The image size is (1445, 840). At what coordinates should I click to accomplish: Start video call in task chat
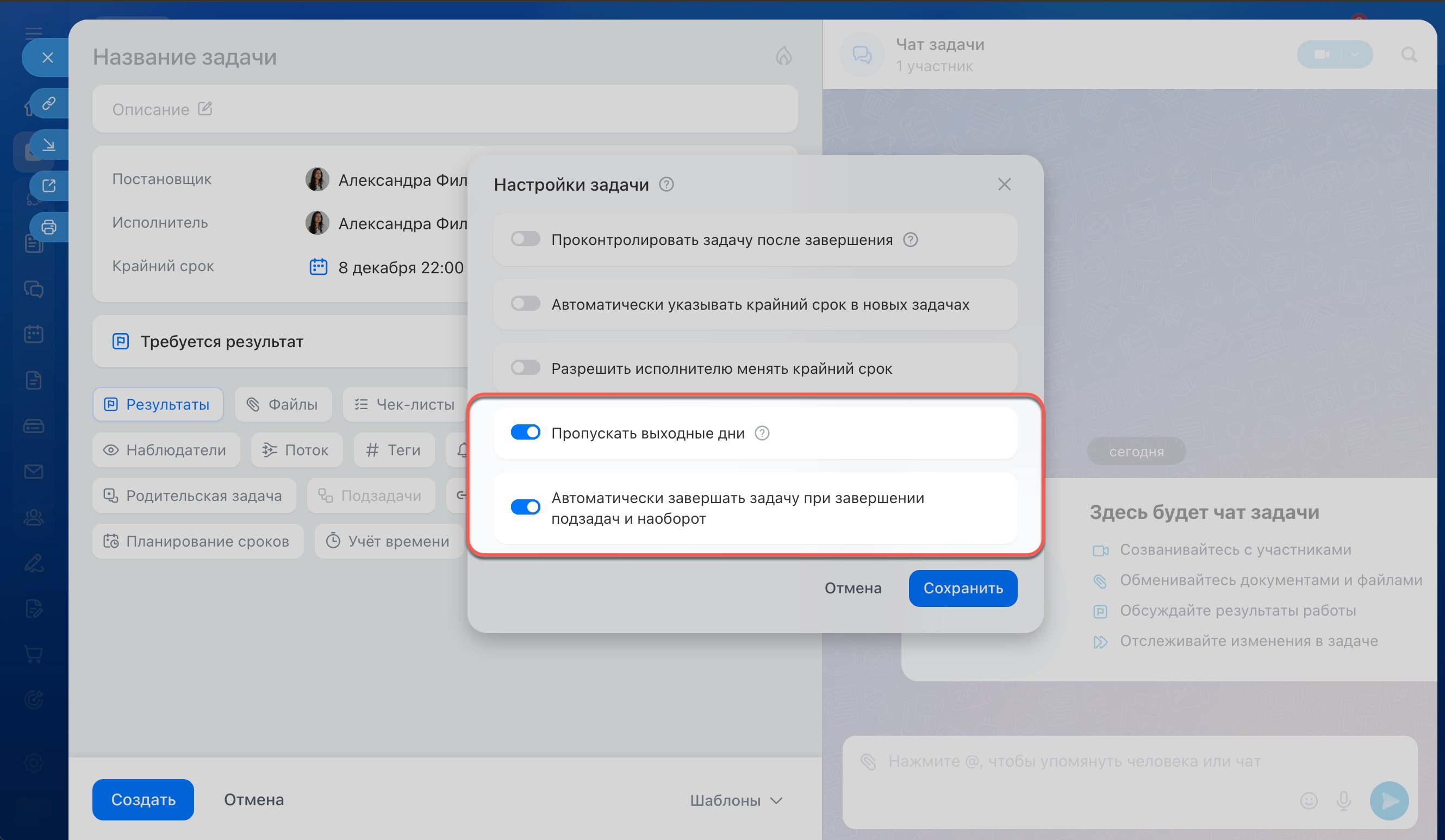coord(1321,54)
